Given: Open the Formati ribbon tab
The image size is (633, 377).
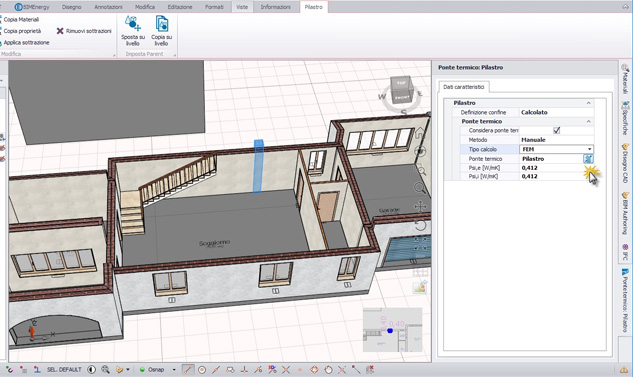Looking at the screenshot, I should click(x=214, y=7).
